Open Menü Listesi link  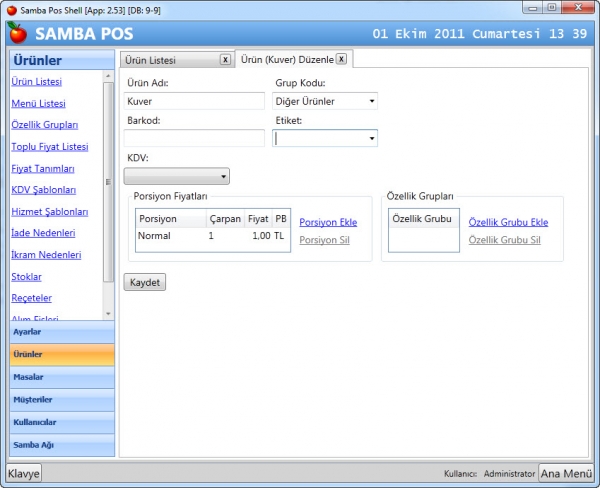38,103
